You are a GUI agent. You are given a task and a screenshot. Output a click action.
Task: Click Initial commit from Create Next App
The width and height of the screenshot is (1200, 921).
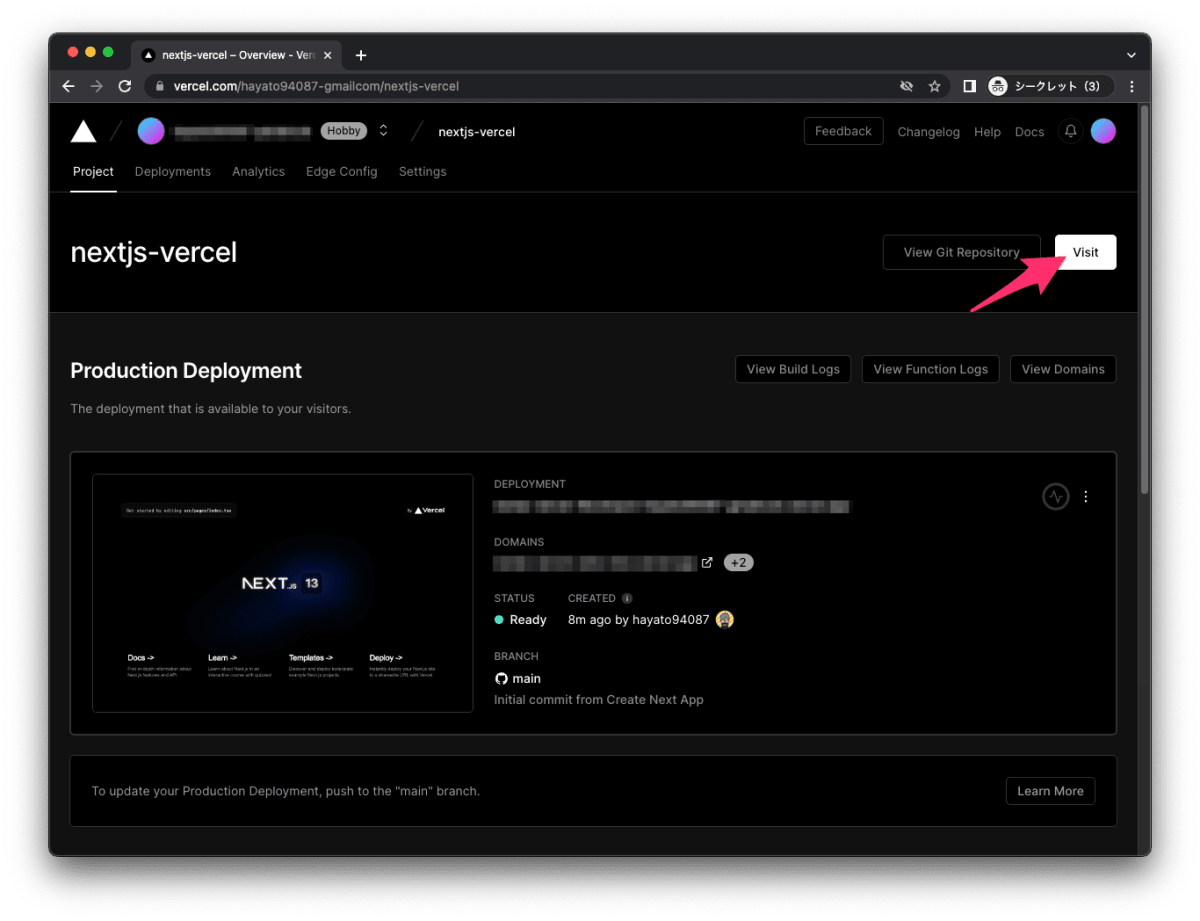(x=599, y=700)
